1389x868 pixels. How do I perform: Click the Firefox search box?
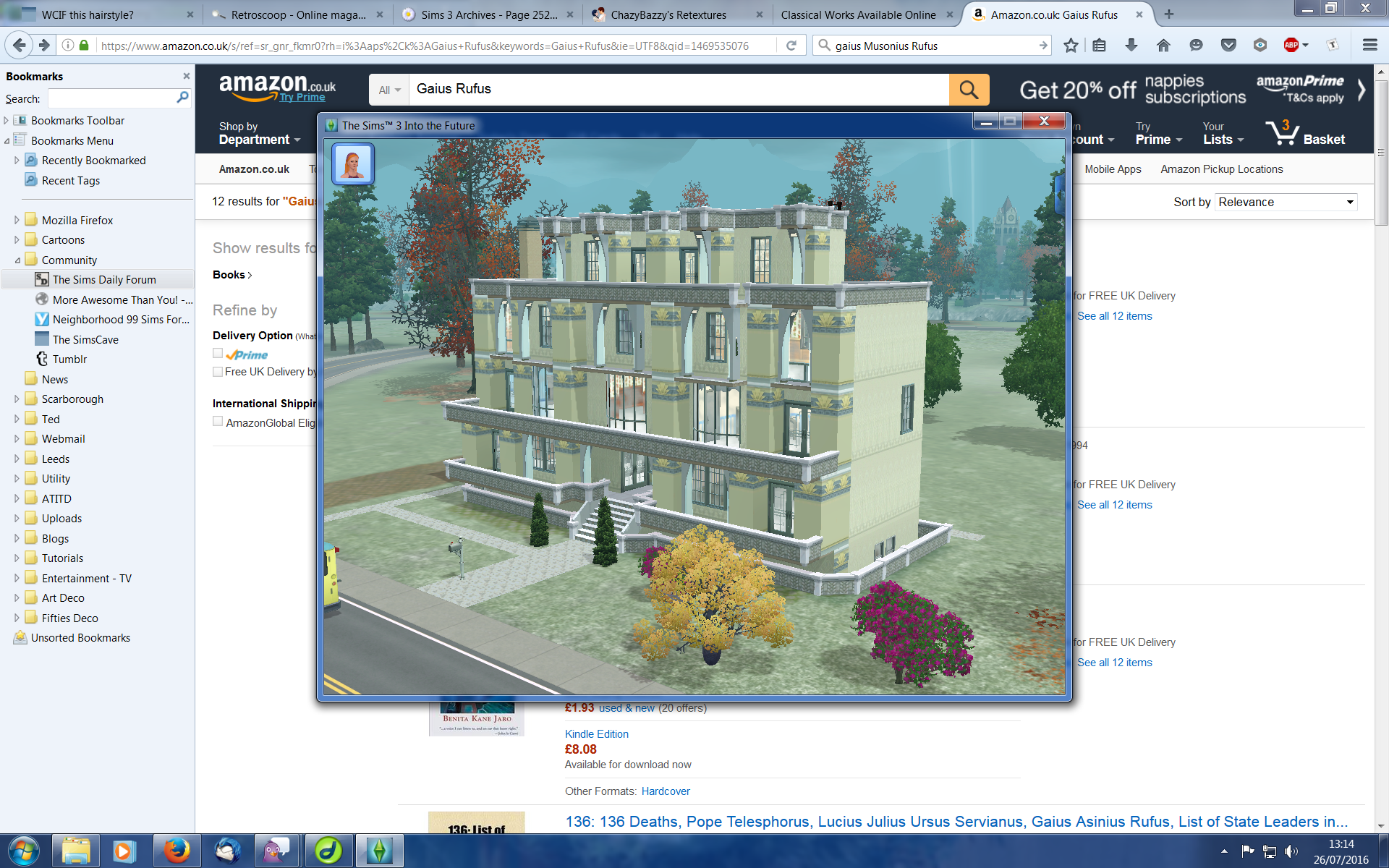tap(933, 46)
